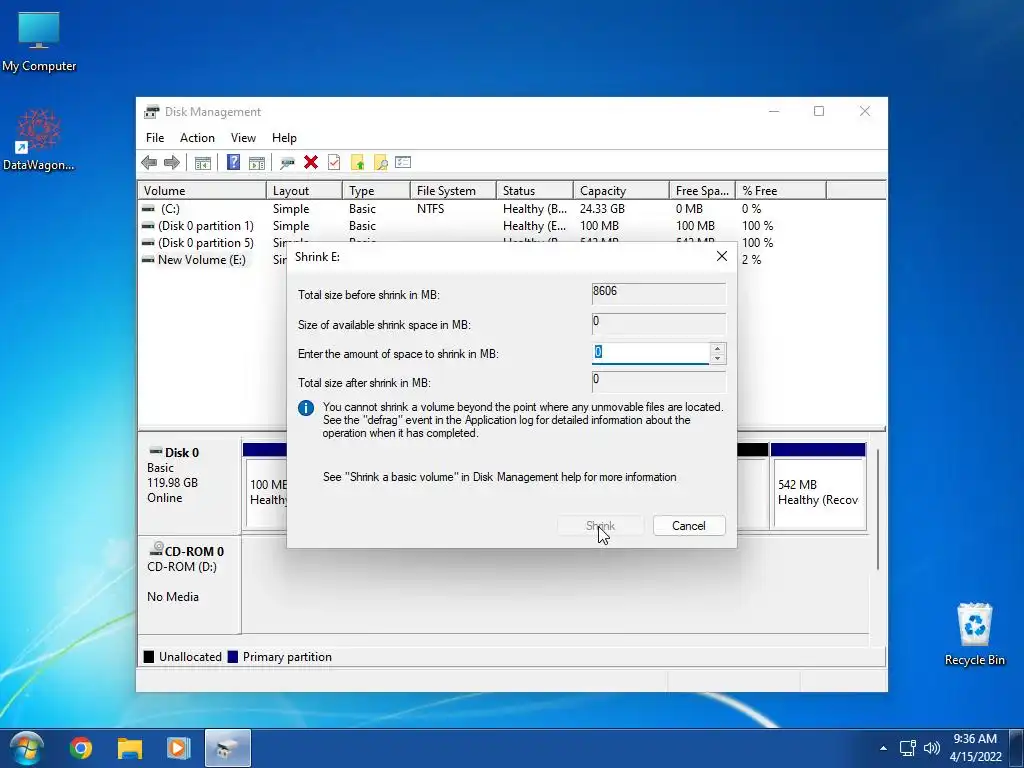Toggle the Show/Hide Action Pane toolbar icon
The width and height of the screenshot is (1024, 768).
[x=257, y=163]
